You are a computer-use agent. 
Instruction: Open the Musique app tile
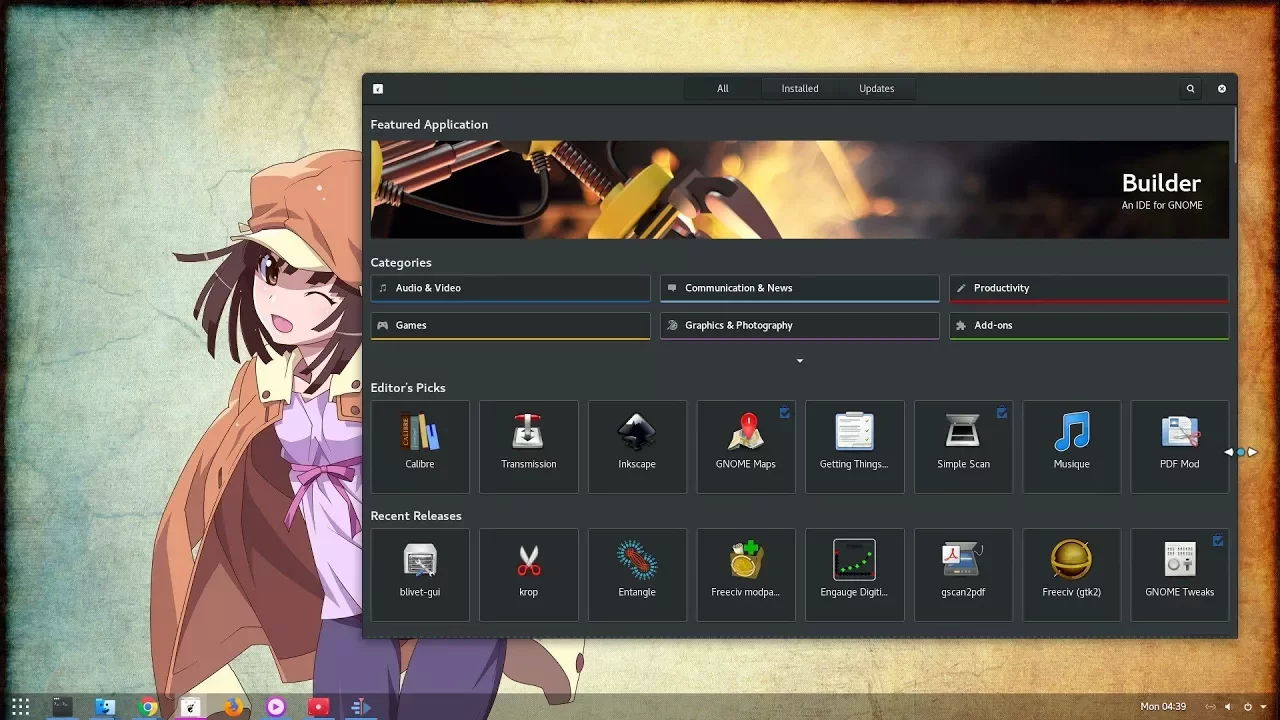click(1072, 447)
